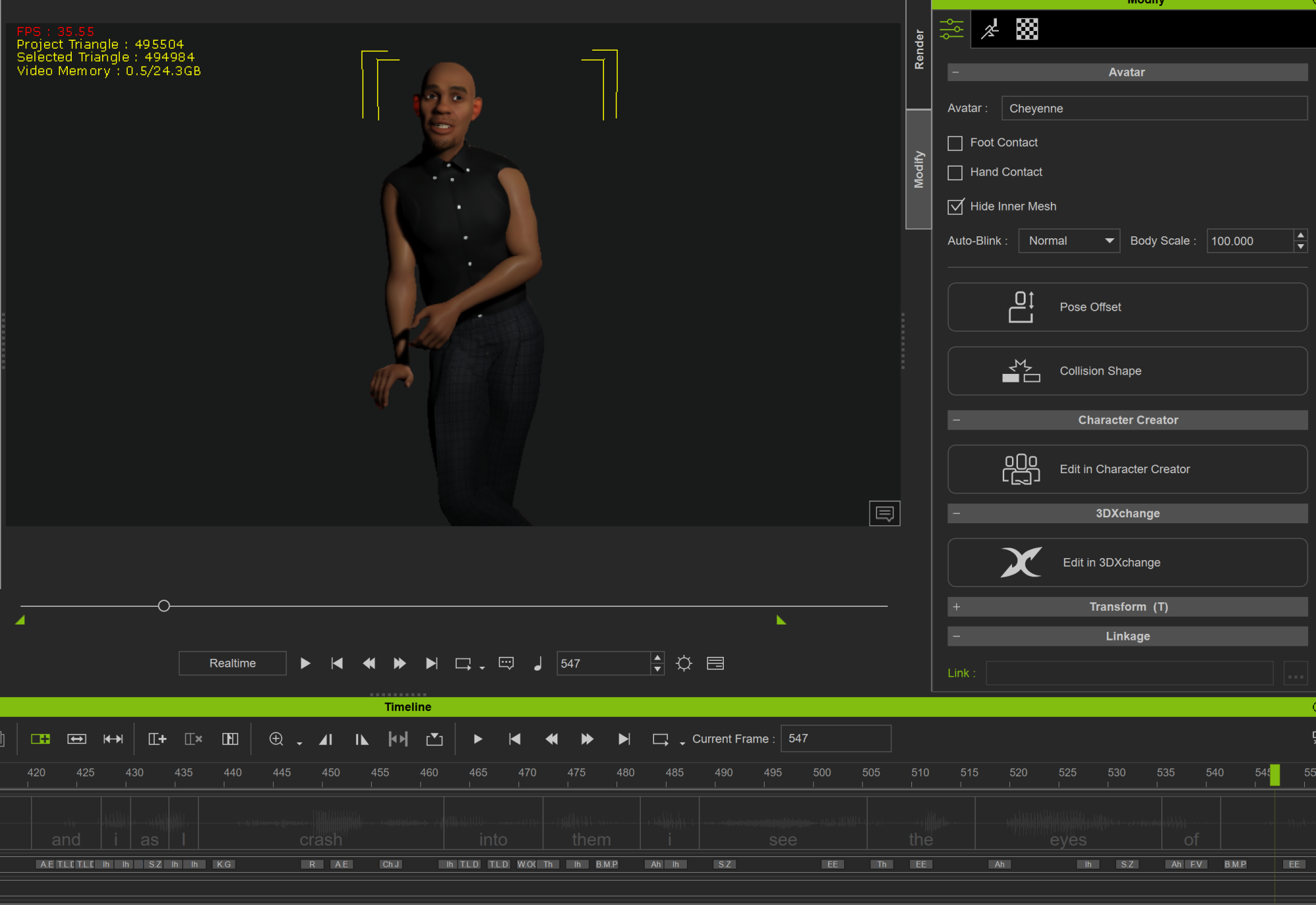Open loop mode dropdown arrow in playback bar
The width and height of the screenshot is (1316, 905).
[x=482, y=667]
